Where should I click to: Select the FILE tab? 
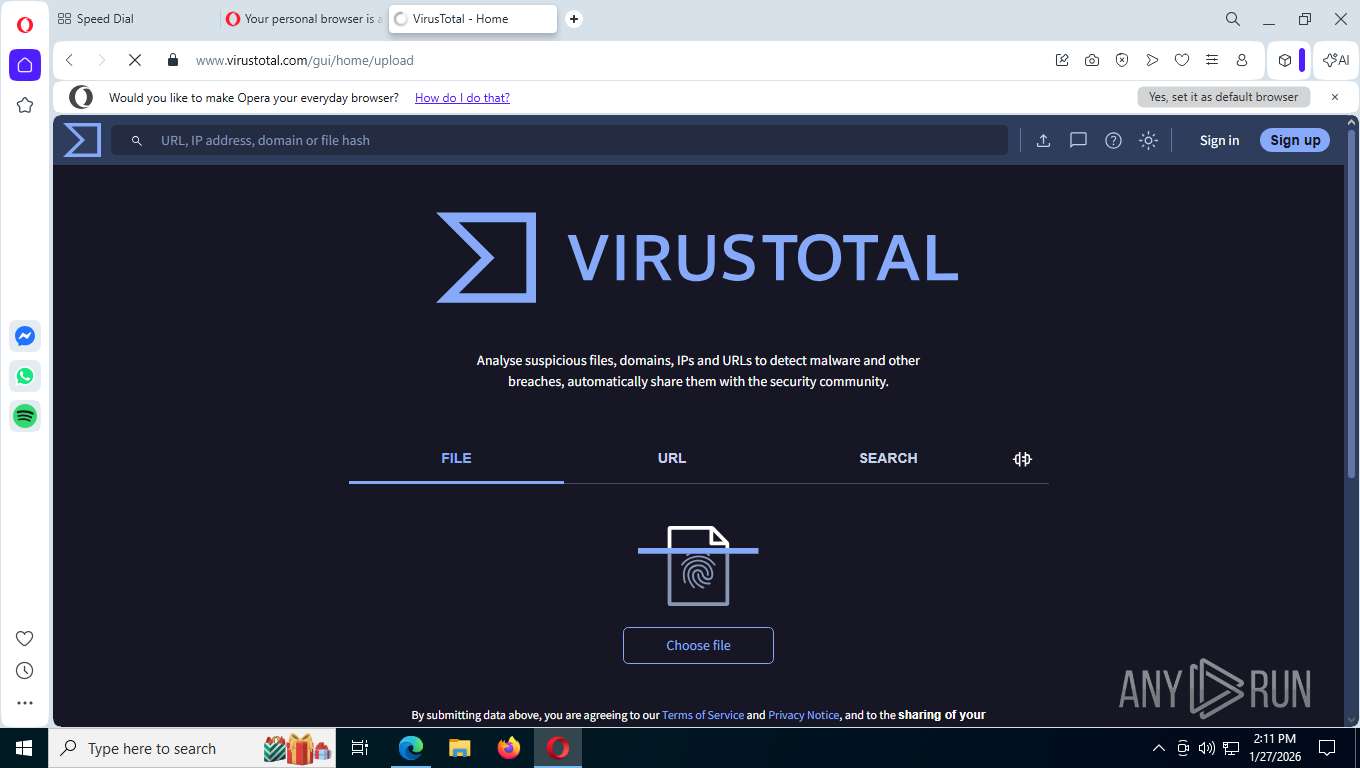(456, 458)
